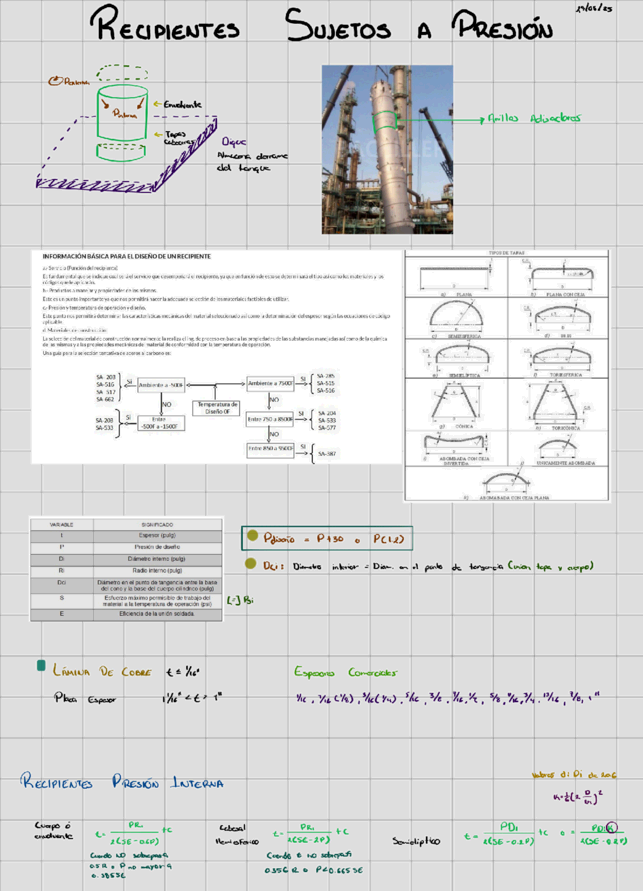Select the 'TORICONICA' head caption

[x=565, y=428]
